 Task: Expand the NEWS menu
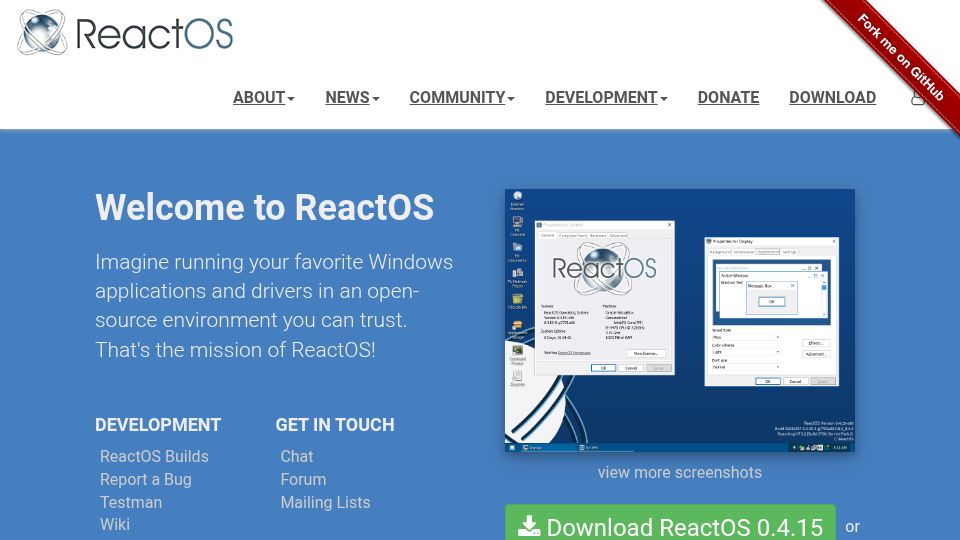(x=352, y=97)
